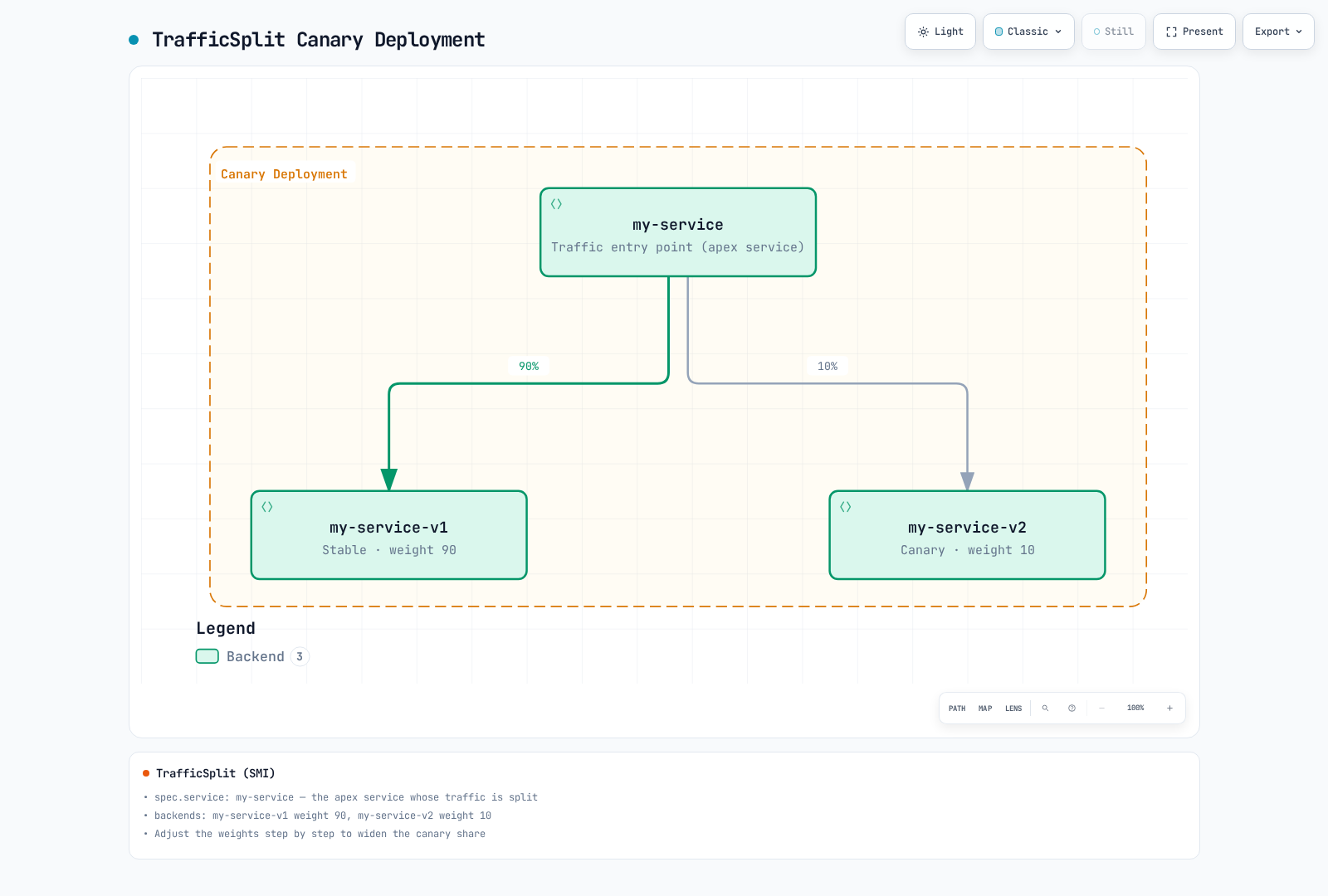Toggle the Light theme button

click(940, 32)
